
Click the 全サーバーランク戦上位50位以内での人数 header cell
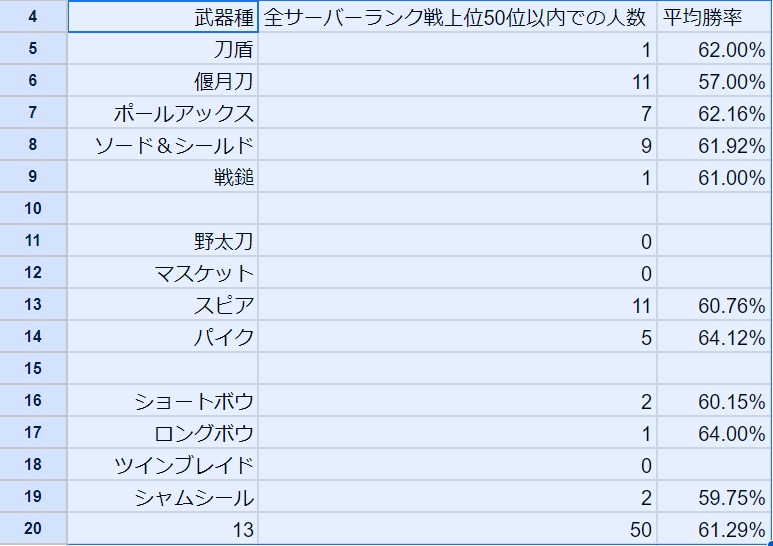click(457, 17)
